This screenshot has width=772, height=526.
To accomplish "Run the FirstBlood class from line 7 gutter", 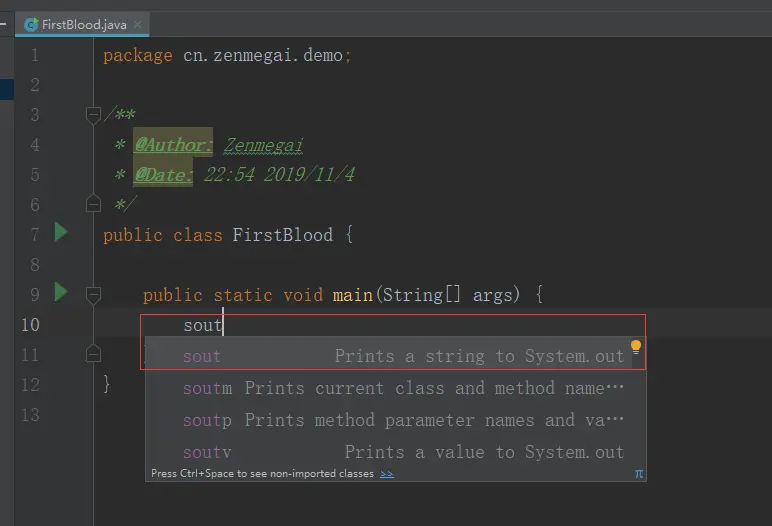I will click(61, 232).
